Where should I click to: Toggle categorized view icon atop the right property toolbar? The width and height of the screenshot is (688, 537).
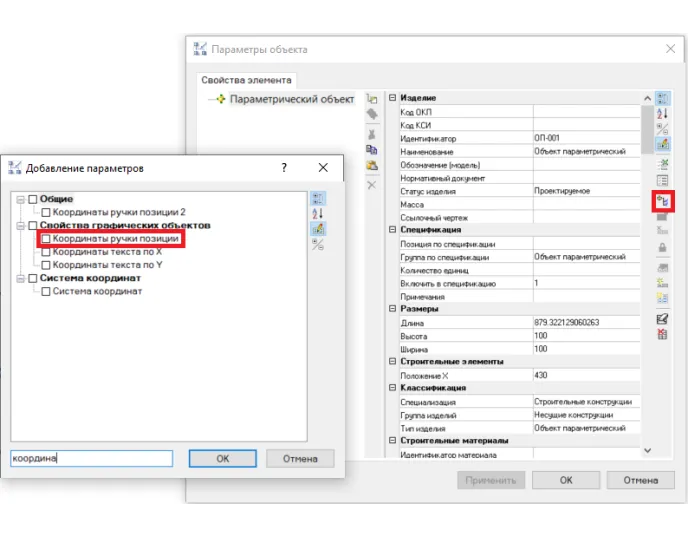point(663,98)
